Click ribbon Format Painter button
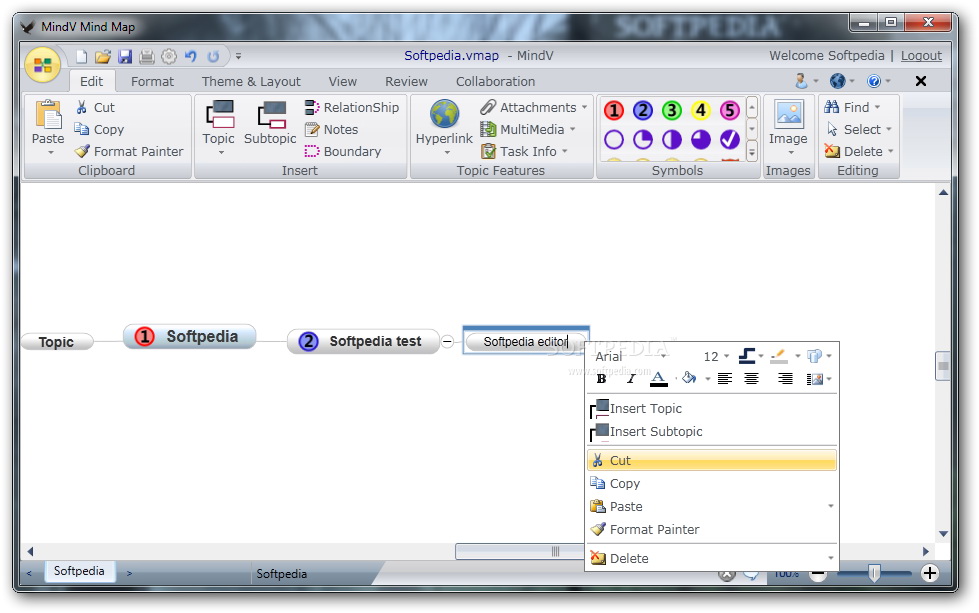Viewport: 979px width, 613px height. (129, 151)
